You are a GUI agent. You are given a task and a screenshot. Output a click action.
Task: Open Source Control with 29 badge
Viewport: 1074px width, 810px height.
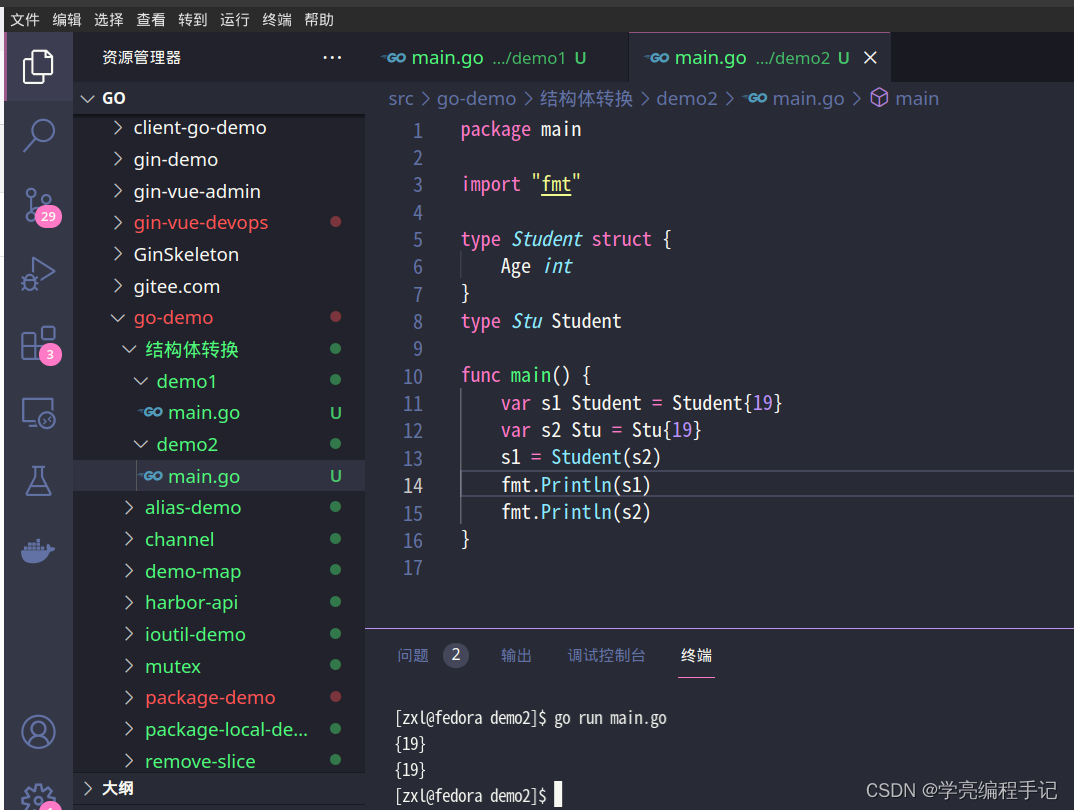(40, 206)
